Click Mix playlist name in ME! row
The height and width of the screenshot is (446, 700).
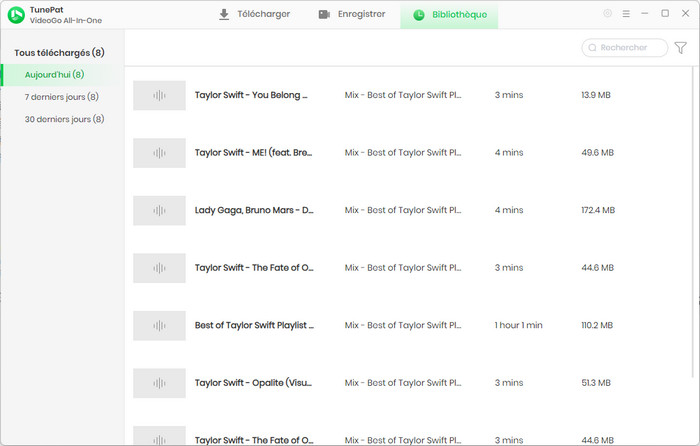point(403,153)
